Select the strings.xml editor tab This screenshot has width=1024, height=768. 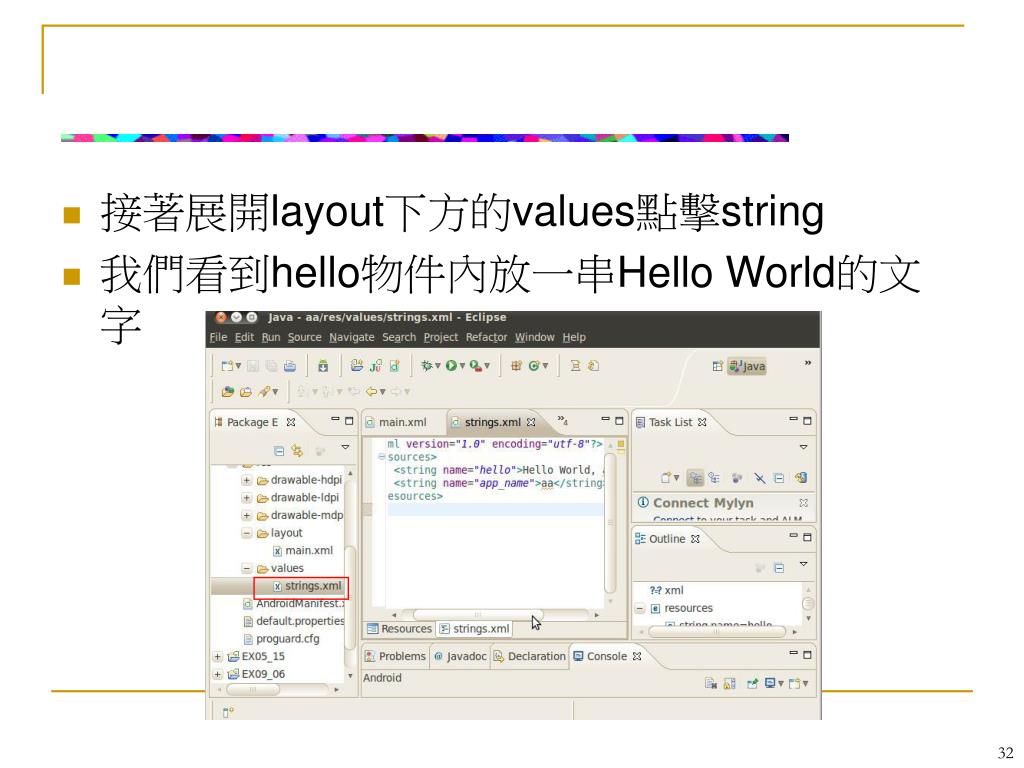click(493, 422)
